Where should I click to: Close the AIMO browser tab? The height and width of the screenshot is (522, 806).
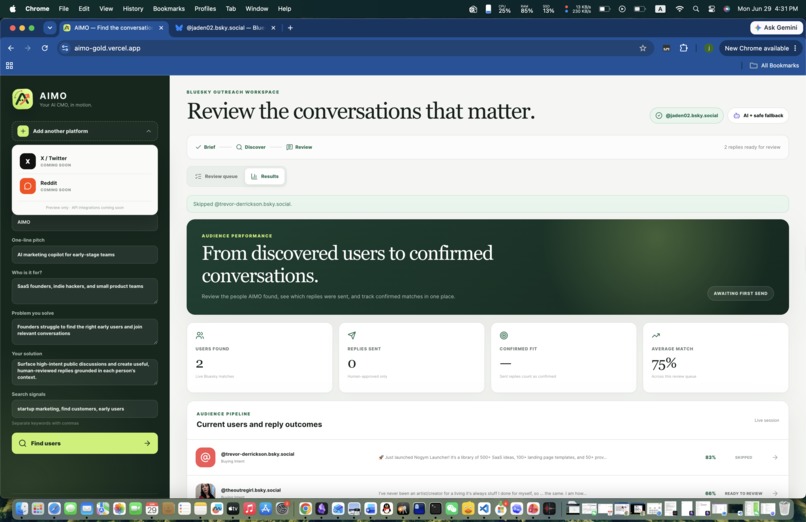tap(161, 28)
